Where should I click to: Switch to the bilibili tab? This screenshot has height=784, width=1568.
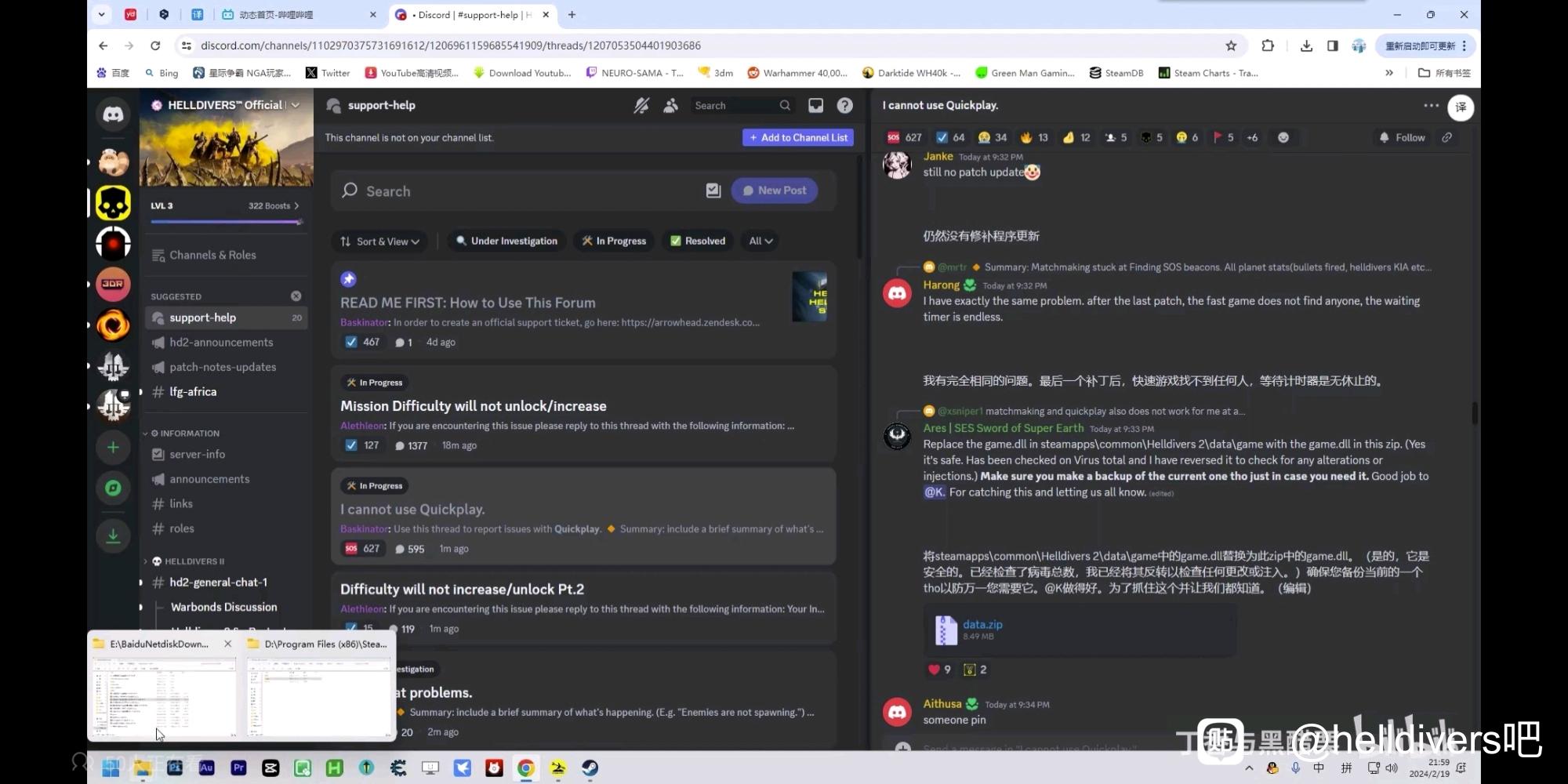point(299,14)
